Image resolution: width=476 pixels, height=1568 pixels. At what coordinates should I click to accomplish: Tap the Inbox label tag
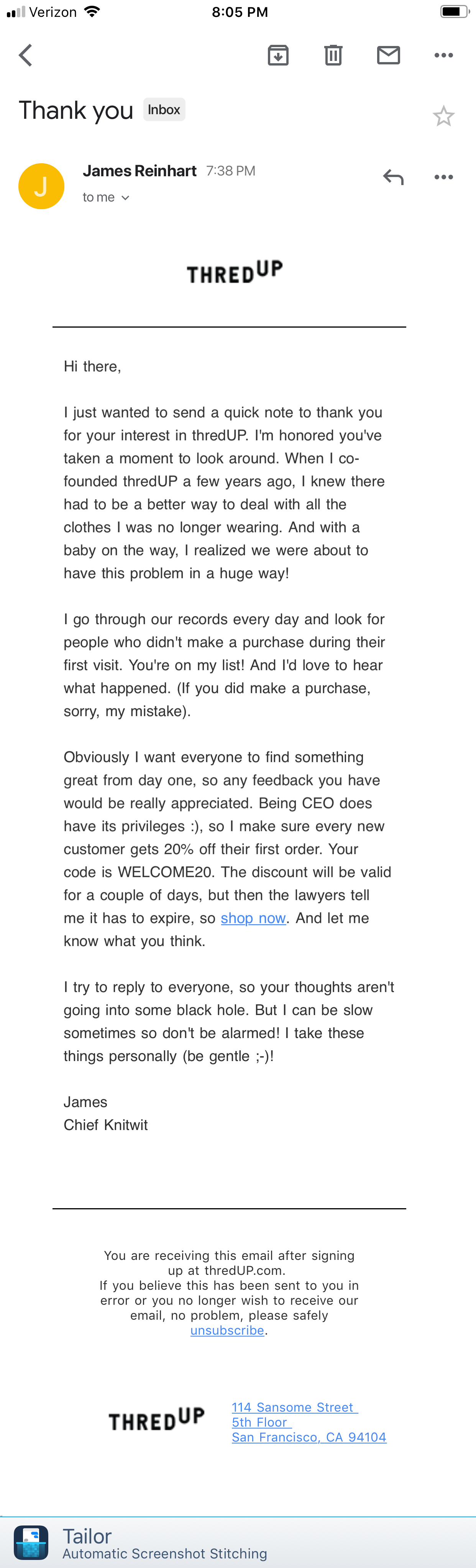(164, 110)
